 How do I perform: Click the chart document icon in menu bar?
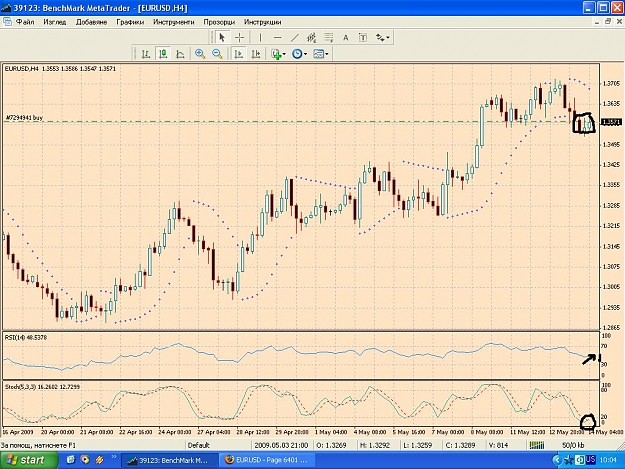coord(7,22)
